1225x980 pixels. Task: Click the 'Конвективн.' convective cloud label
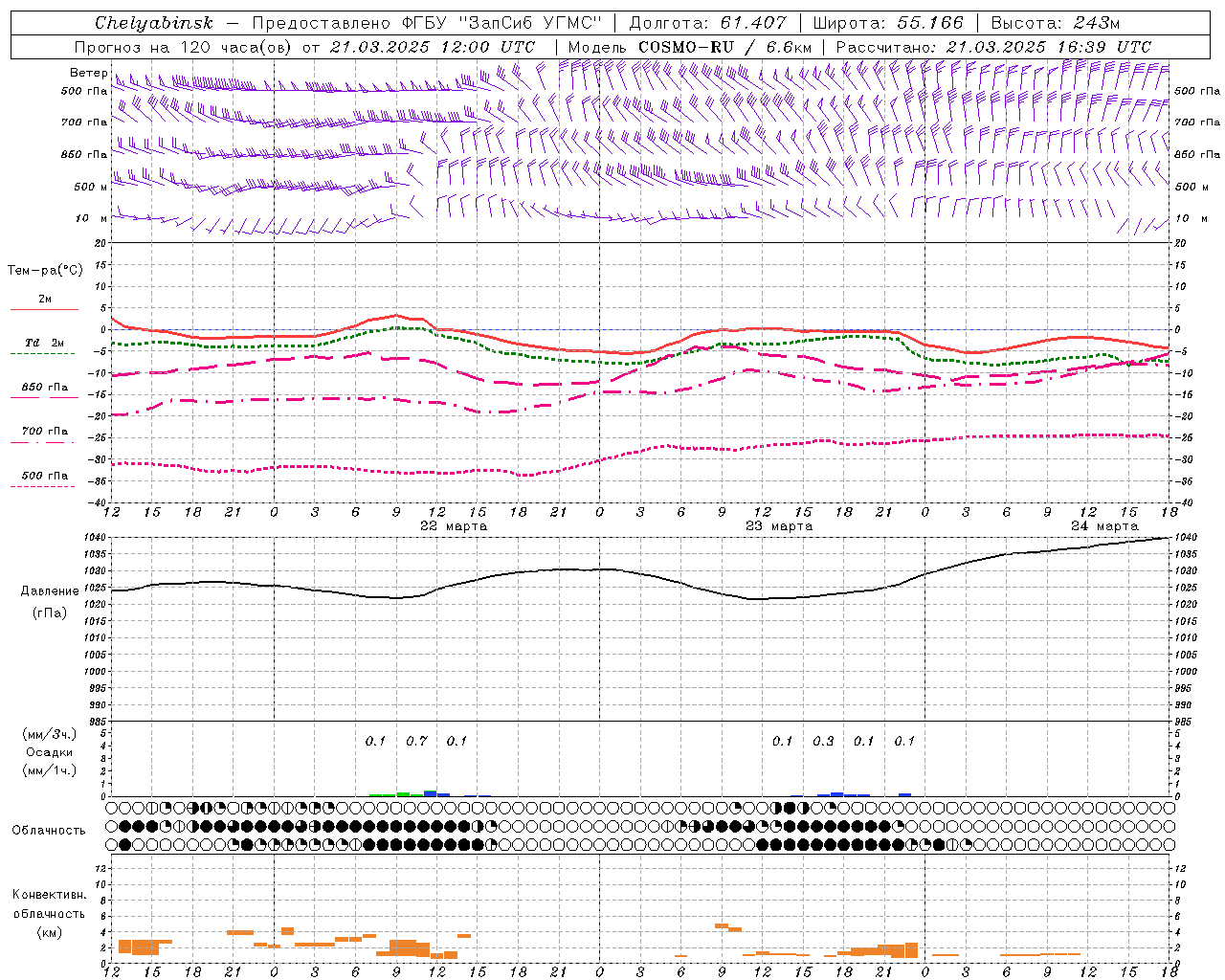pos(50,895)
